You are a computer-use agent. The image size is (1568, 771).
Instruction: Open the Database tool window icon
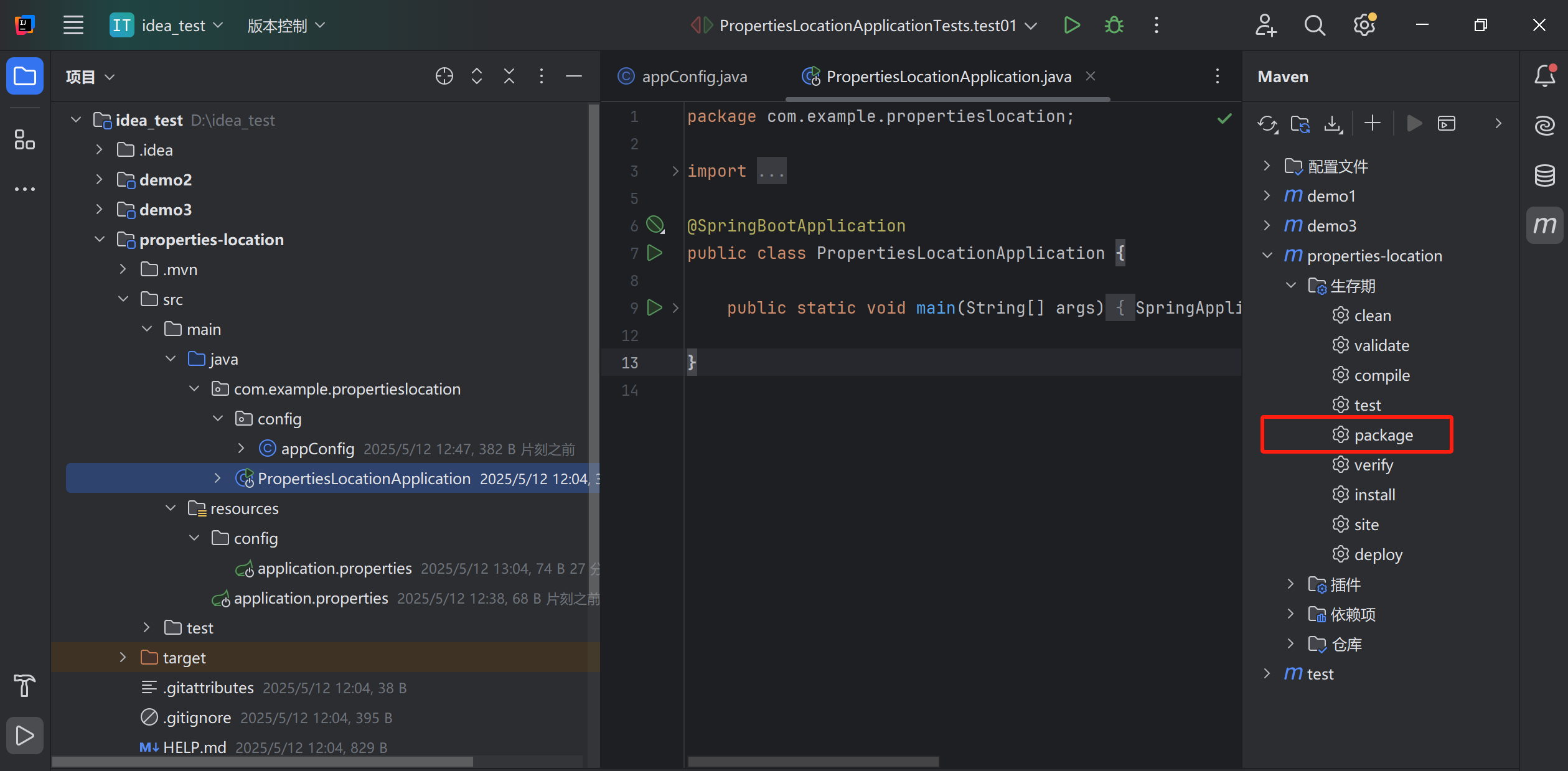point(1544,175)
